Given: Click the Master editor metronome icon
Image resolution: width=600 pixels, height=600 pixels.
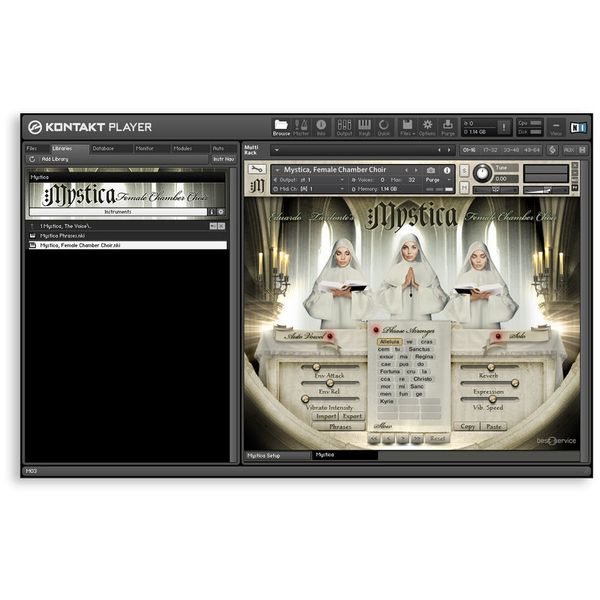Looking at the screenshot, I should [x=301, y=126].
